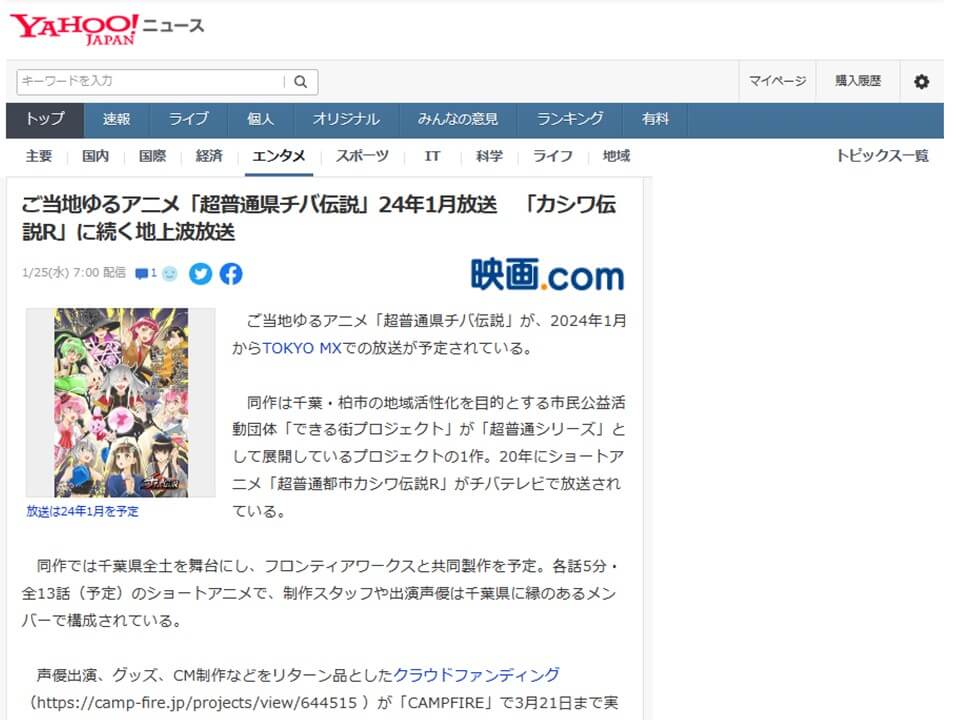Open the ランキング tab
This screenshot has width=960, height=720.
(x=570, y=119)
